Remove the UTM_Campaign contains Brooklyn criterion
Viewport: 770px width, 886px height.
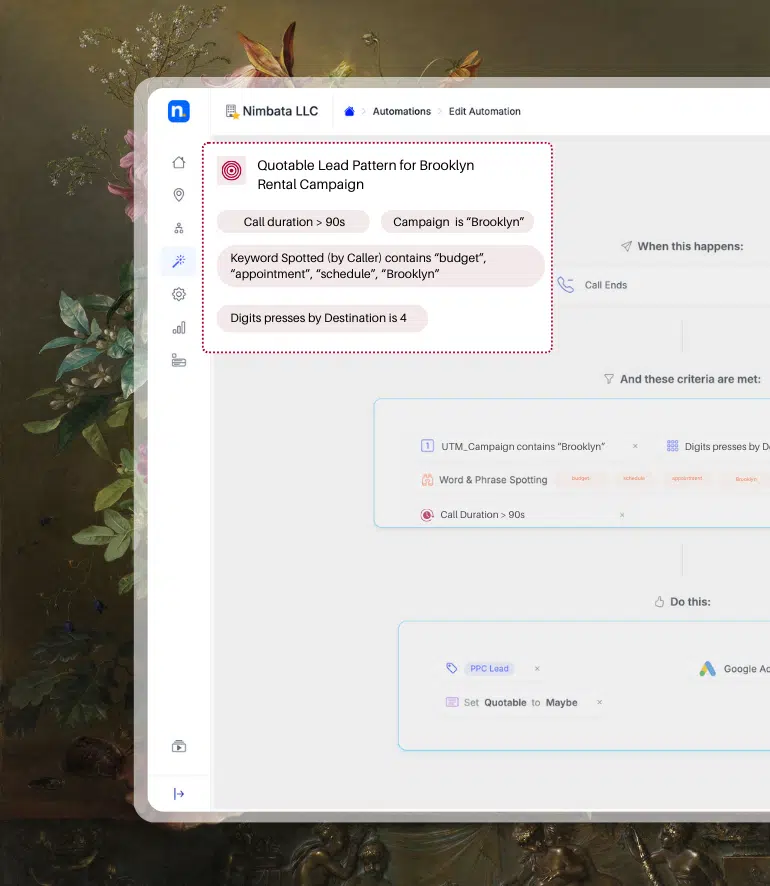[635, 447]
